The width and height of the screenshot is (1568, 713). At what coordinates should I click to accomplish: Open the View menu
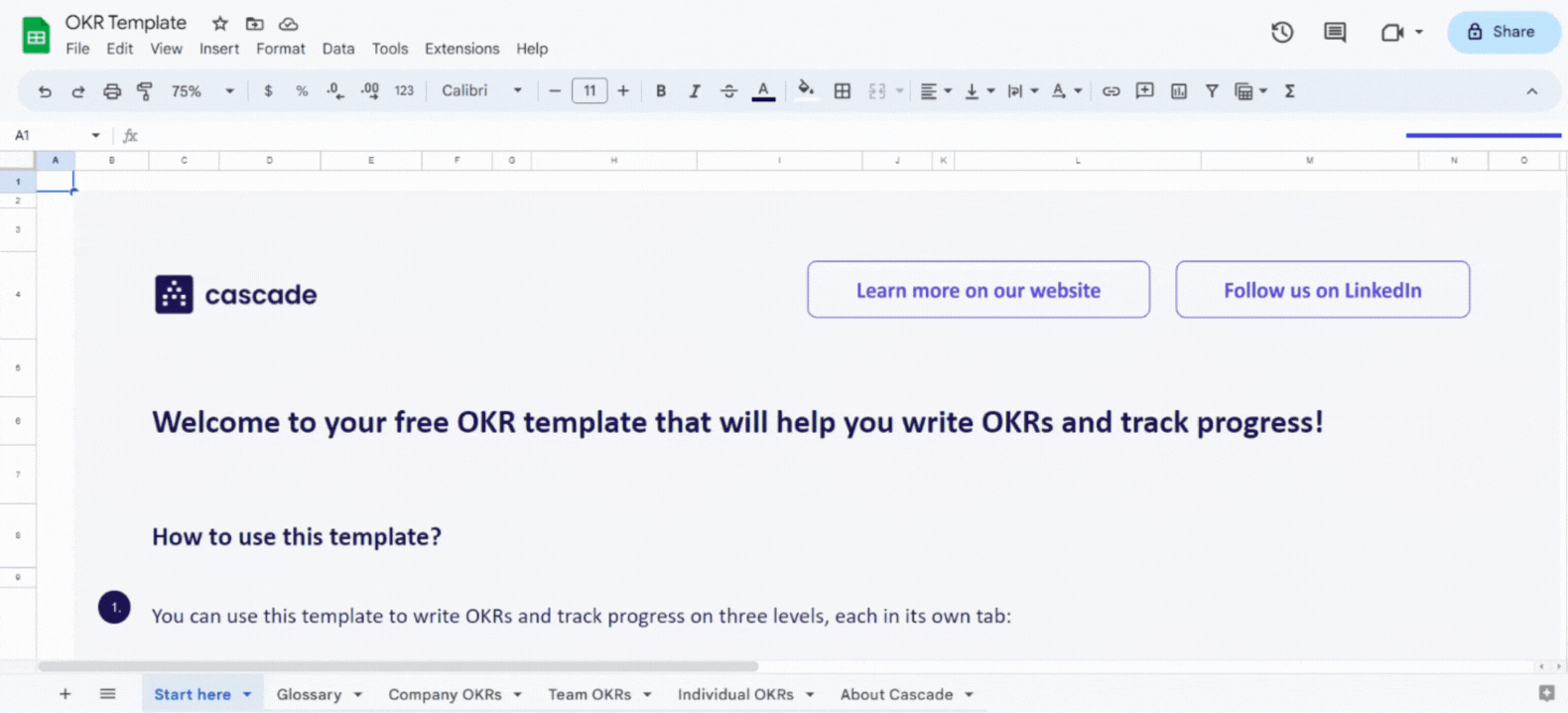[167, 49]
